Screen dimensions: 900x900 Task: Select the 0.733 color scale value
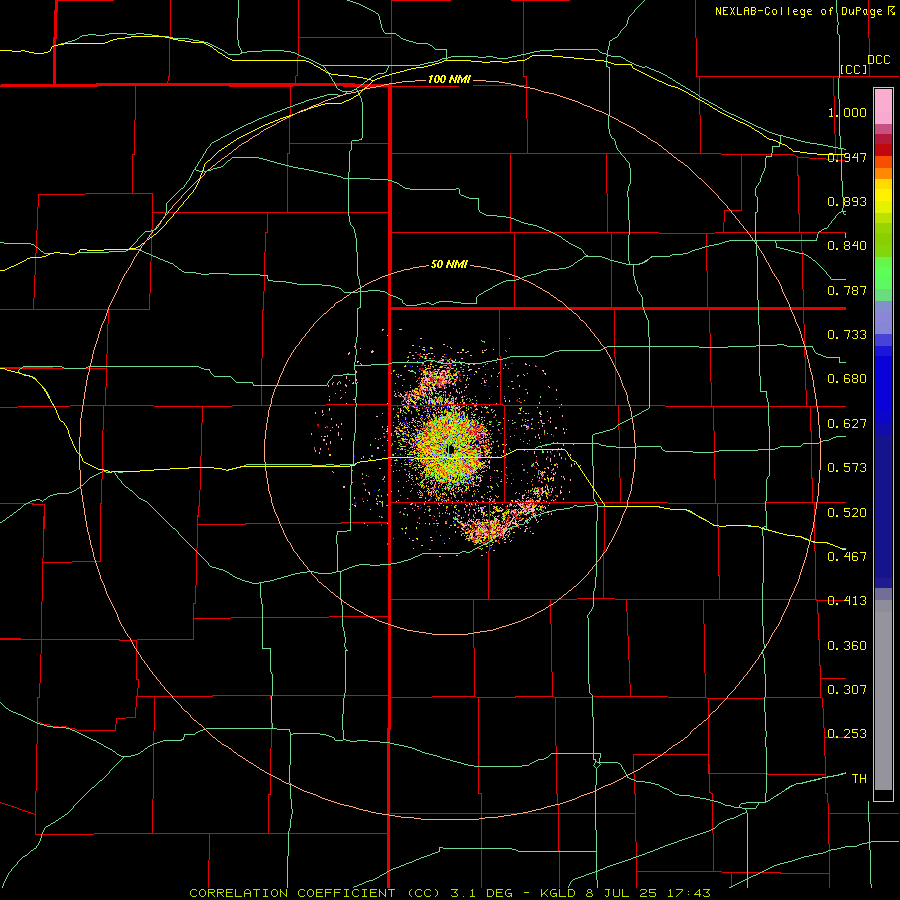[847, 335]
